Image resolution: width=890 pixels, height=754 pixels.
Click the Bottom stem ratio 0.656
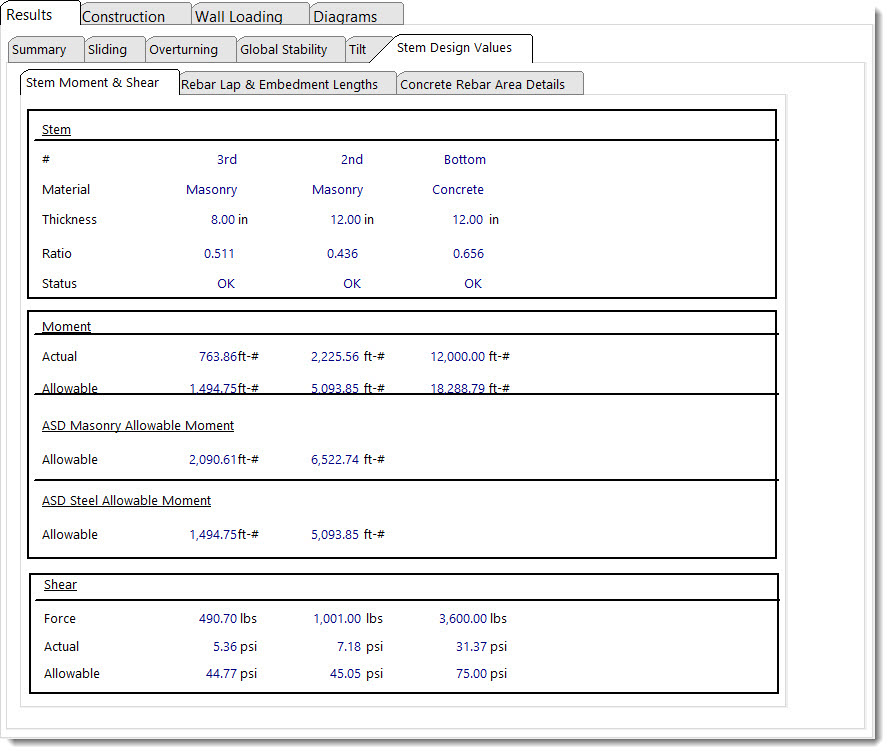tap(468, 254)
